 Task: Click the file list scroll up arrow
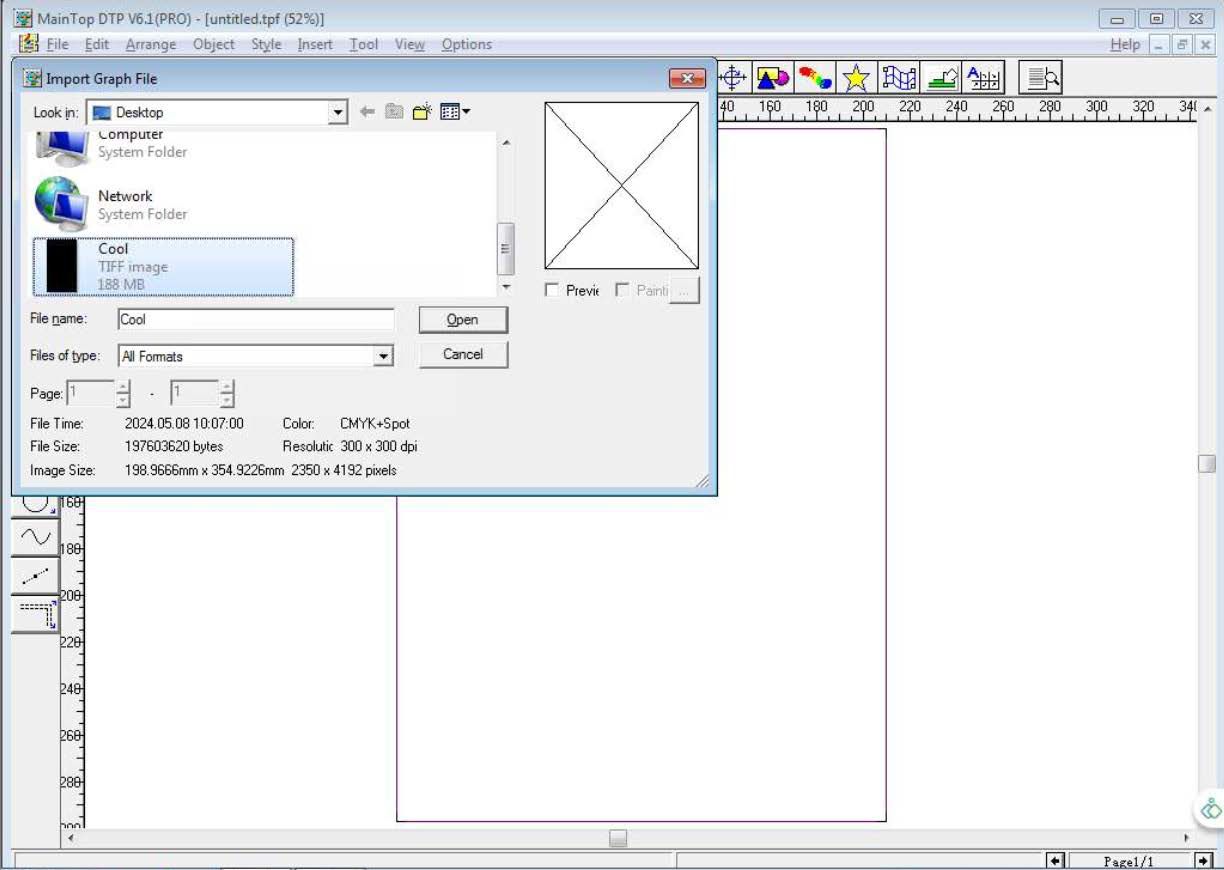505,143
